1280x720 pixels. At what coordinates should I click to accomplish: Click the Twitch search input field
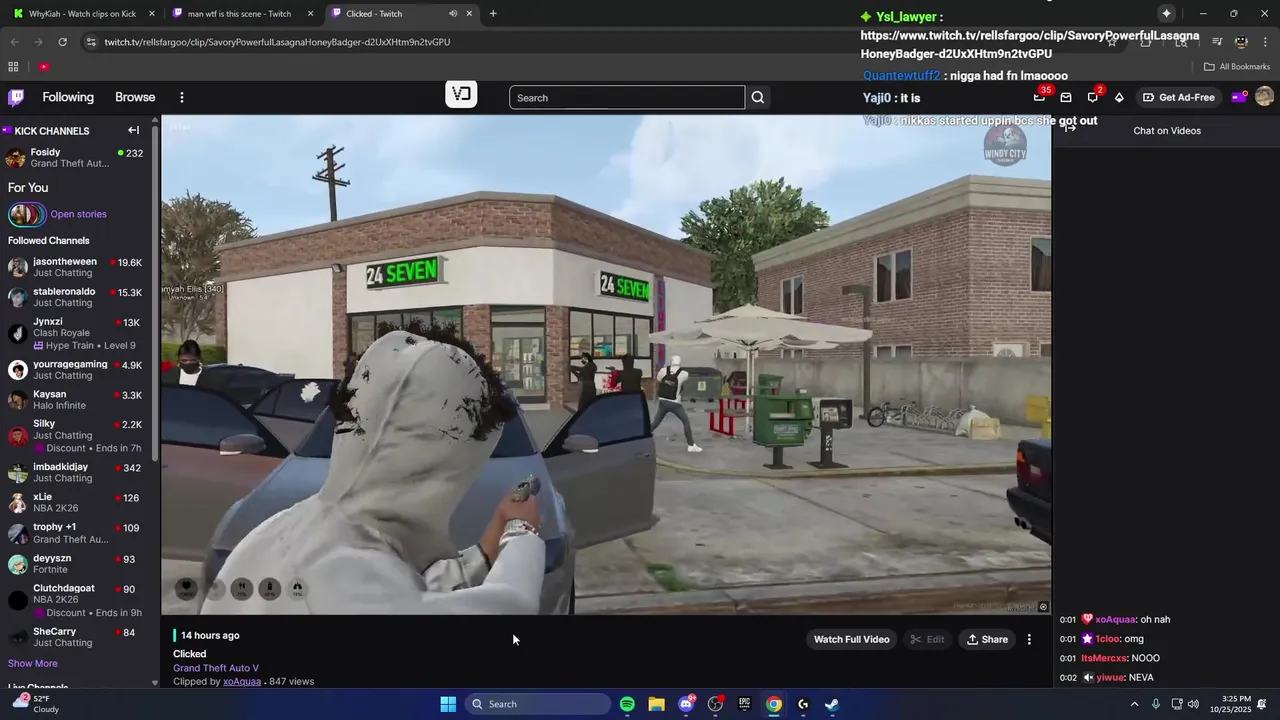click(x=627, y=97)
